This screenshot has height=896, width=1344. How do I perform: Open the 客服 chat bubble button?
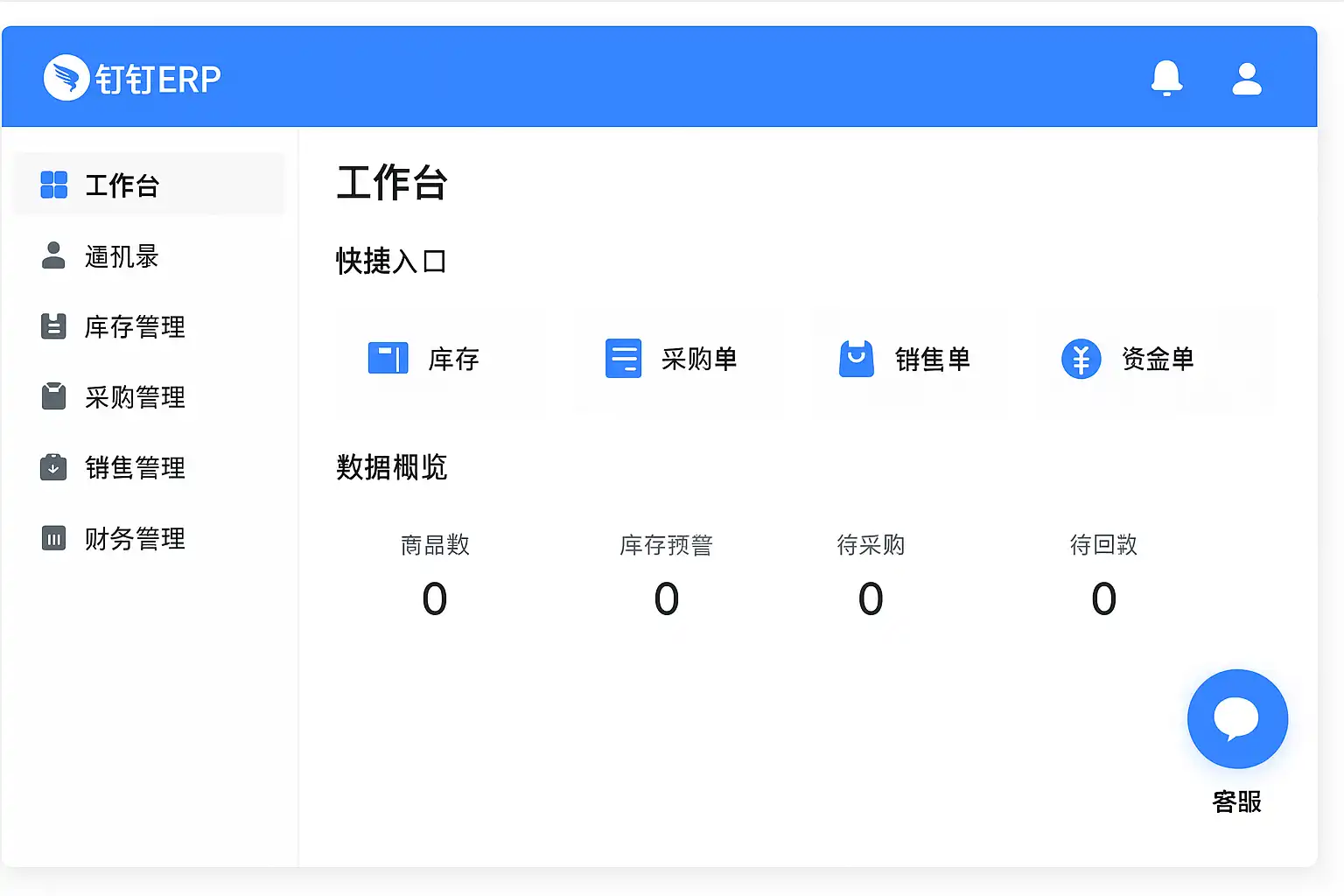[1237, 719]
